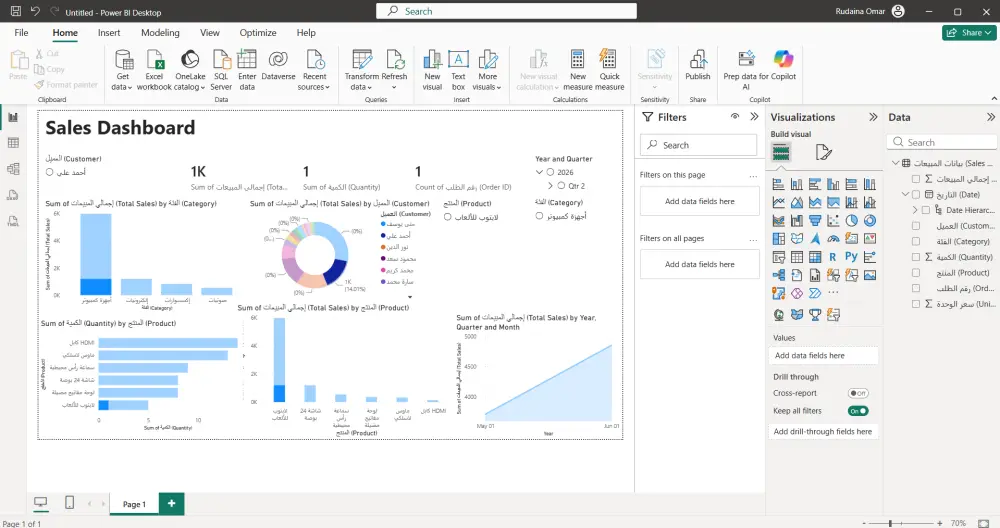Switch to the Insert ribbon tab
This screenshot has width=1000, height=528.
[x=109, y=33]
